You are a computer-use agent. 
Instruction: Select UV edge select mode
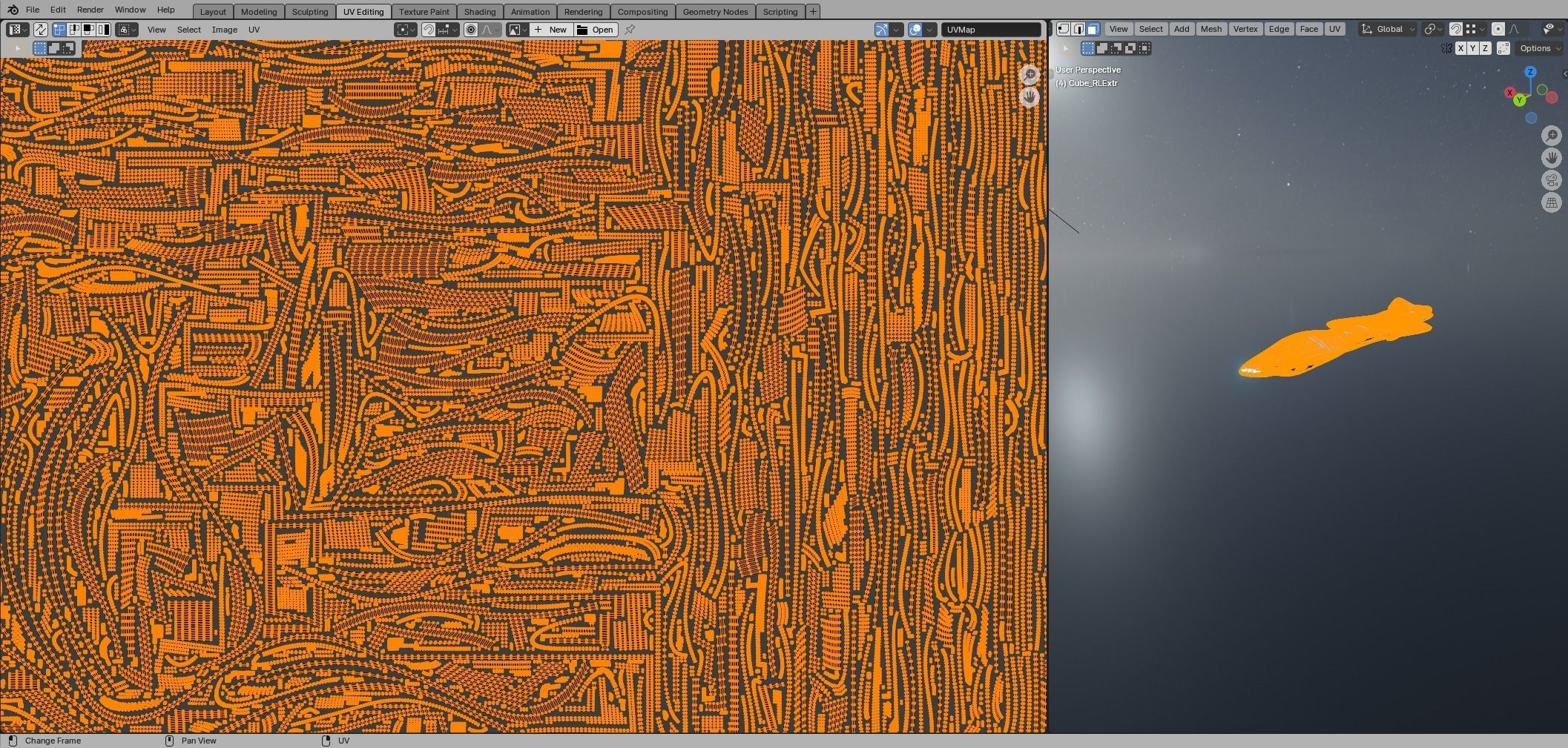[74, 30]
